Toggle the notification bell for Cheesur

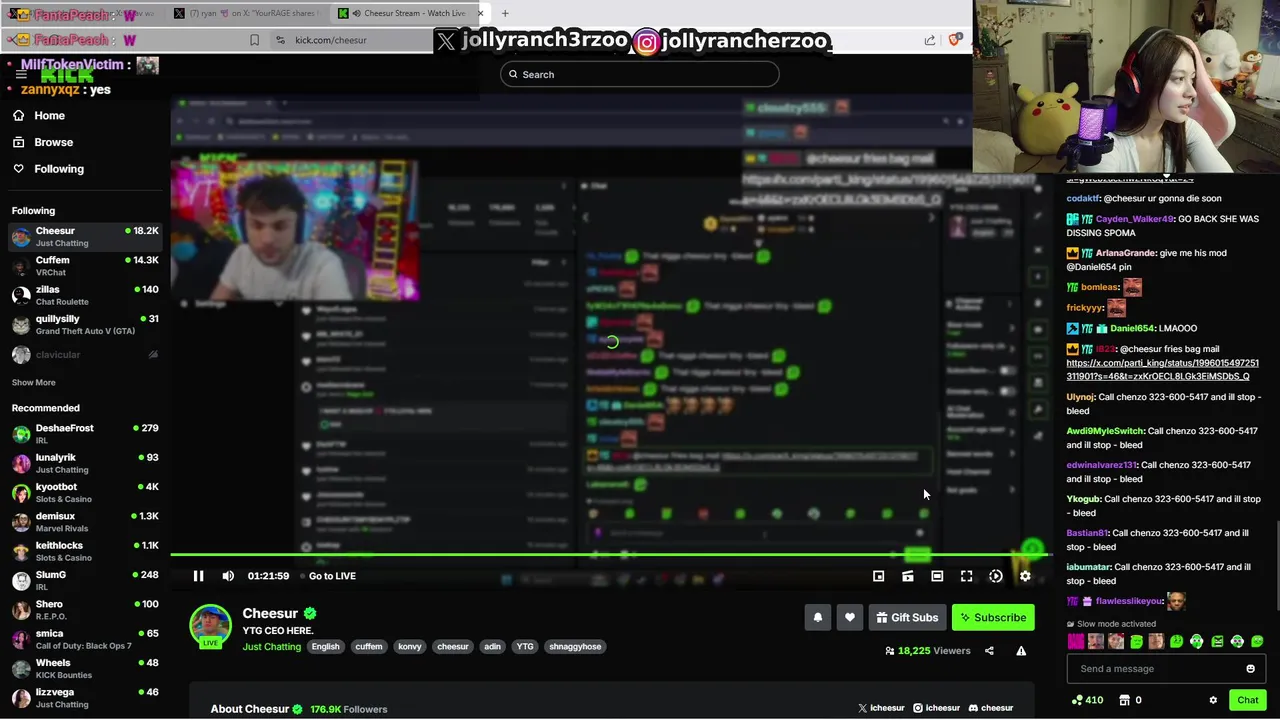818,618
